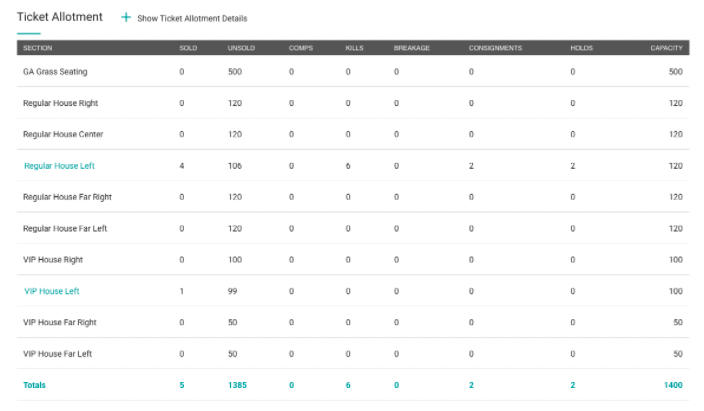Expand Show Ticket Allotment Details
Viewport: 704px width, 411px height.
(192, 18)
